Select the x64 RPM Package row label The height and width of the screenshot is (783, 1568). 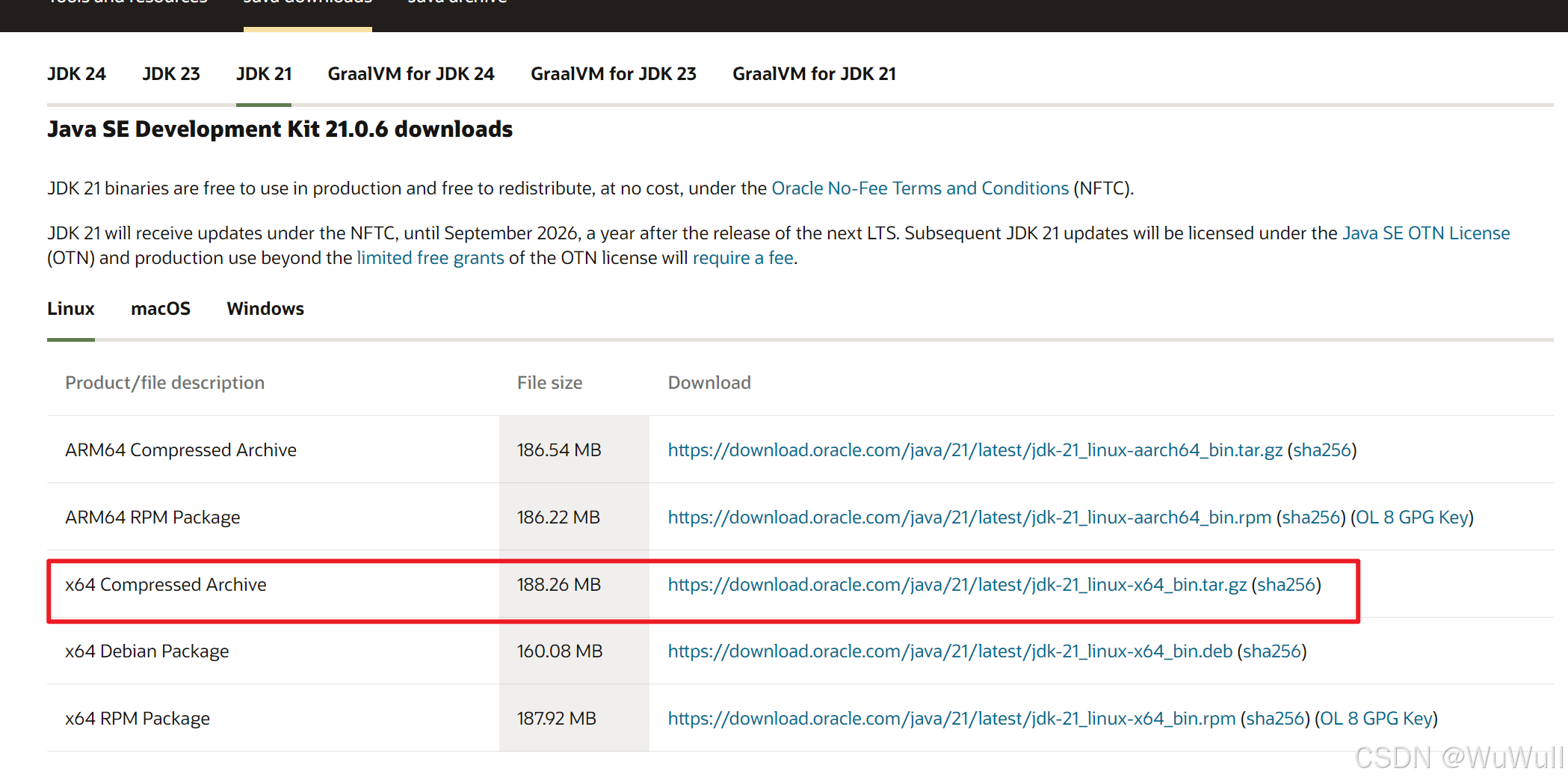[137, 719]
